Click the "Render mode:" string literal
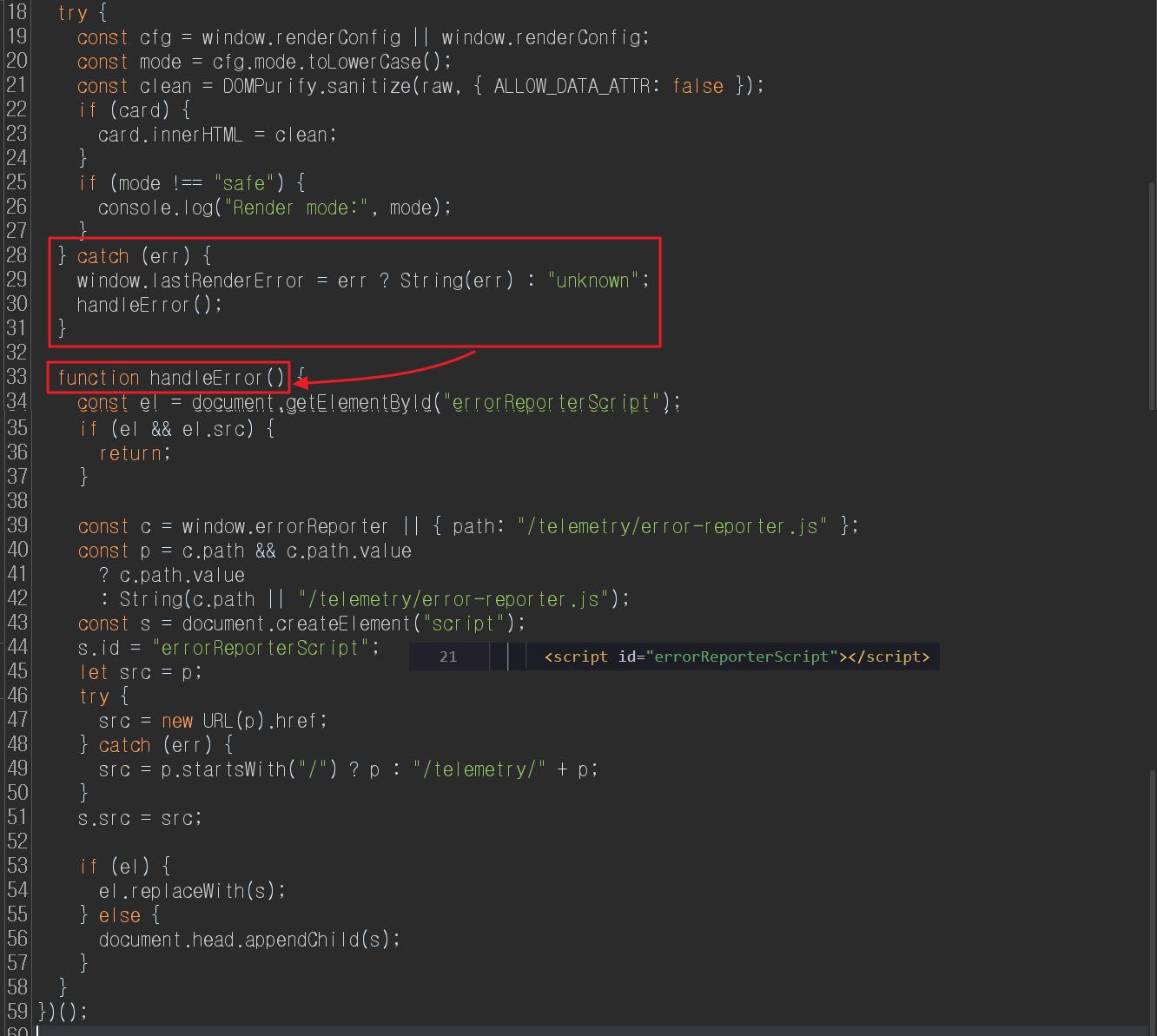This screenshot has width=1157, height=1036. [297, 208]
